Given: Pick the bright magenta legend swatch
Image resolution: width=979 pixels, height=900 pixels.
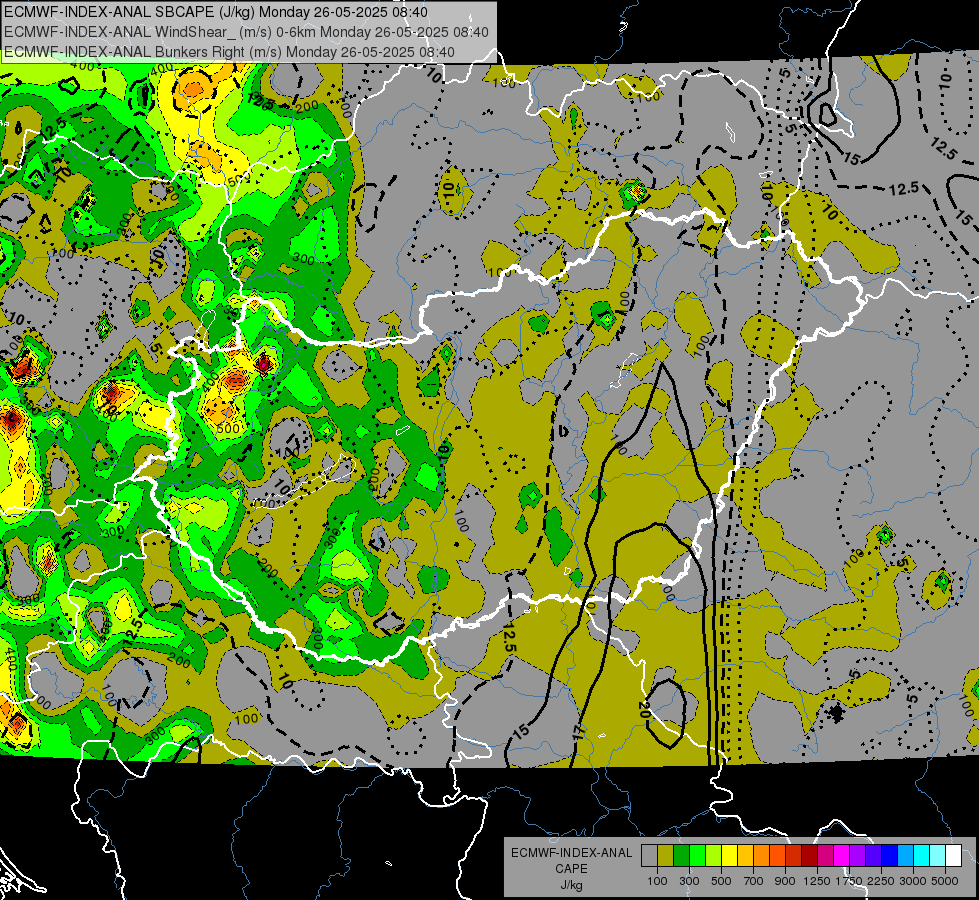Looking at the screenshot, I should (842, 855).
